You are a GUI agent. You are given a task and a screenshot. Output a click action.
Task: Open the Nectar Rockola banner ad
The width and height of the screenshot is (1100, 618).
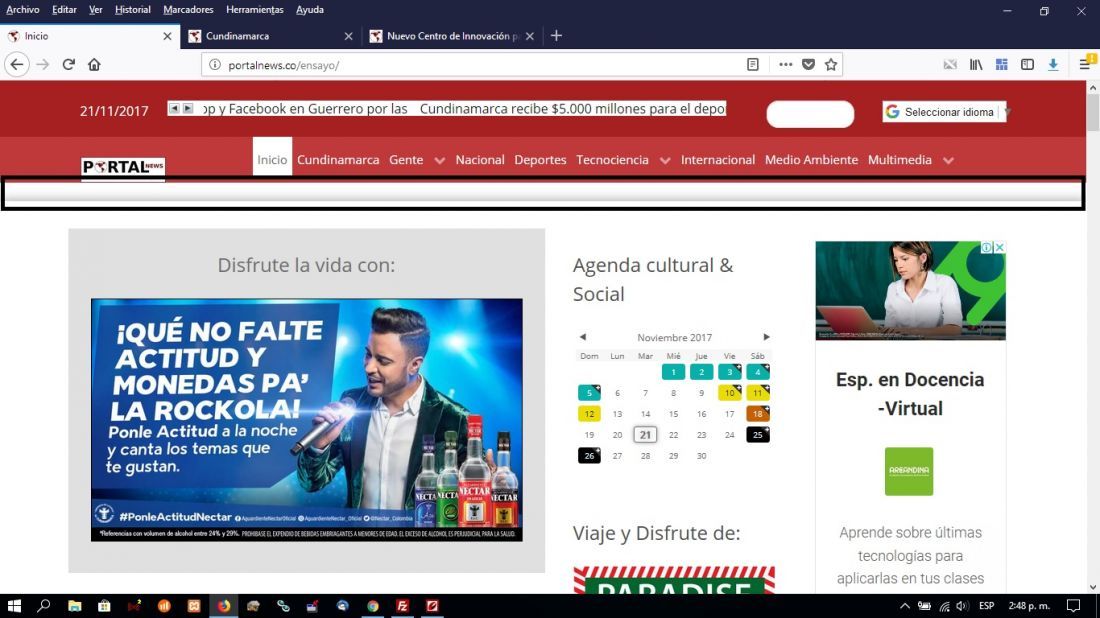click(307, 419)
